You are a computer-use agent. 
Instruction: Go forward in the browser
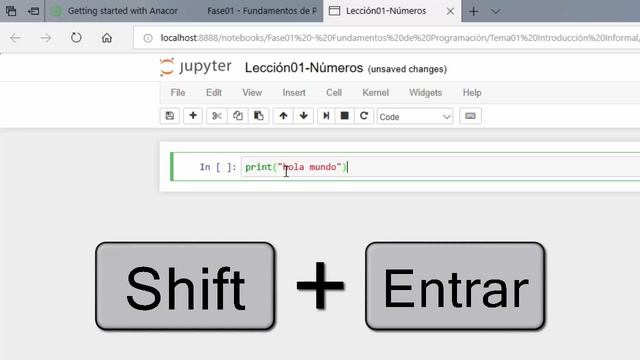pos(46,38)
